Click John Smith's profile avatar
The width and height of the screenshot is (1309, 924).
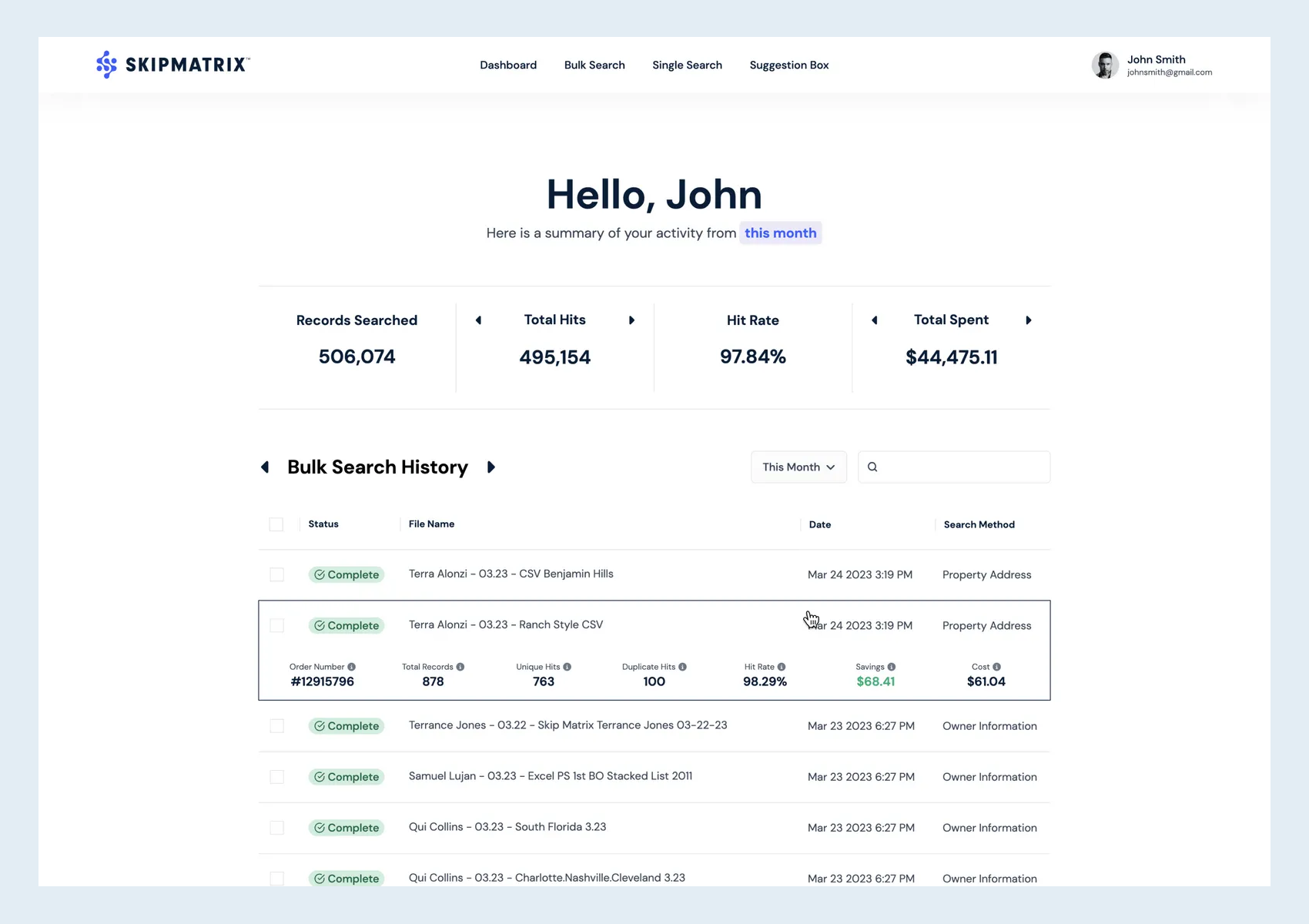[1105, 65]
